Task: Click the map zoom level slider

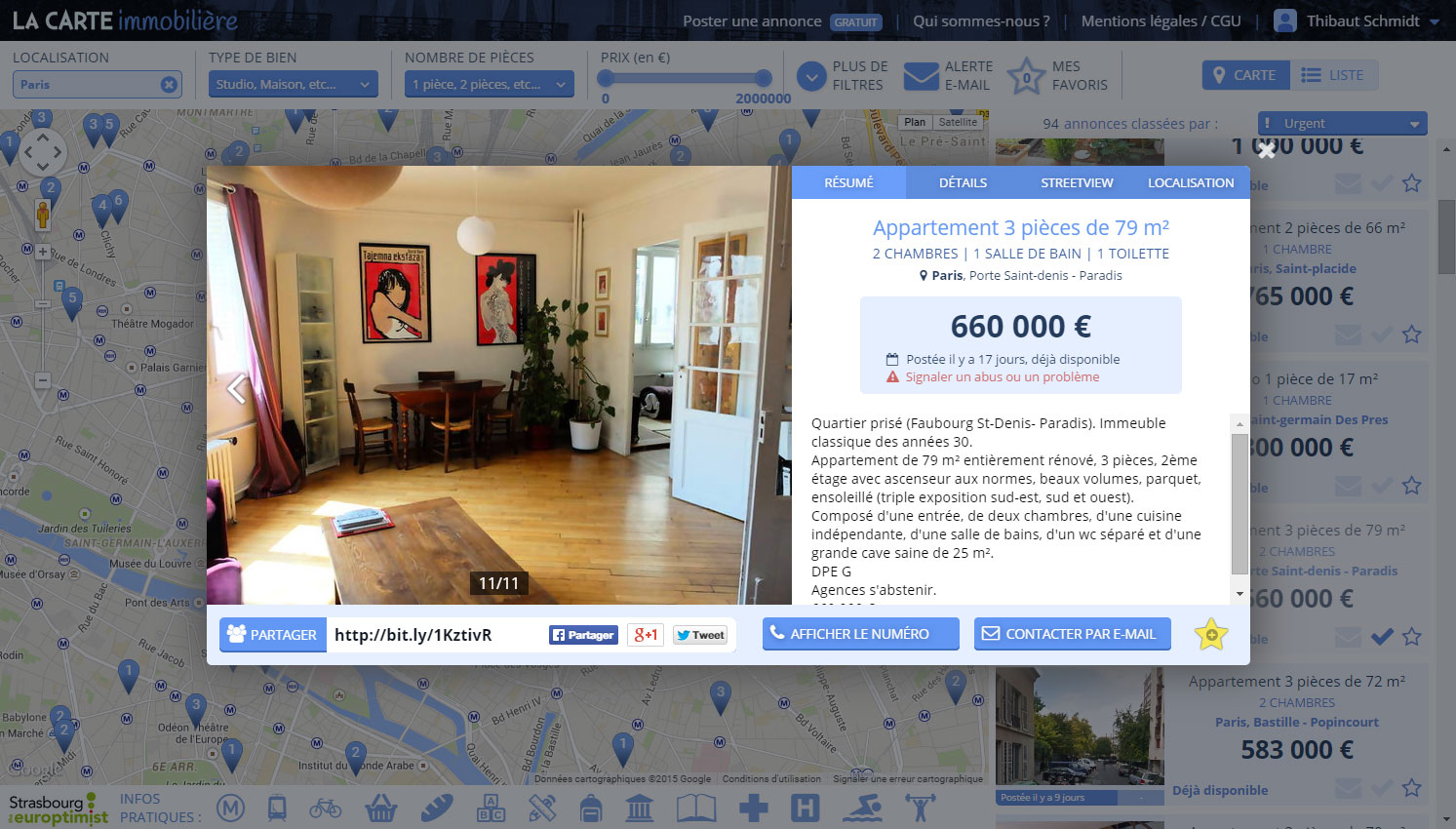Action: point(43,304)
